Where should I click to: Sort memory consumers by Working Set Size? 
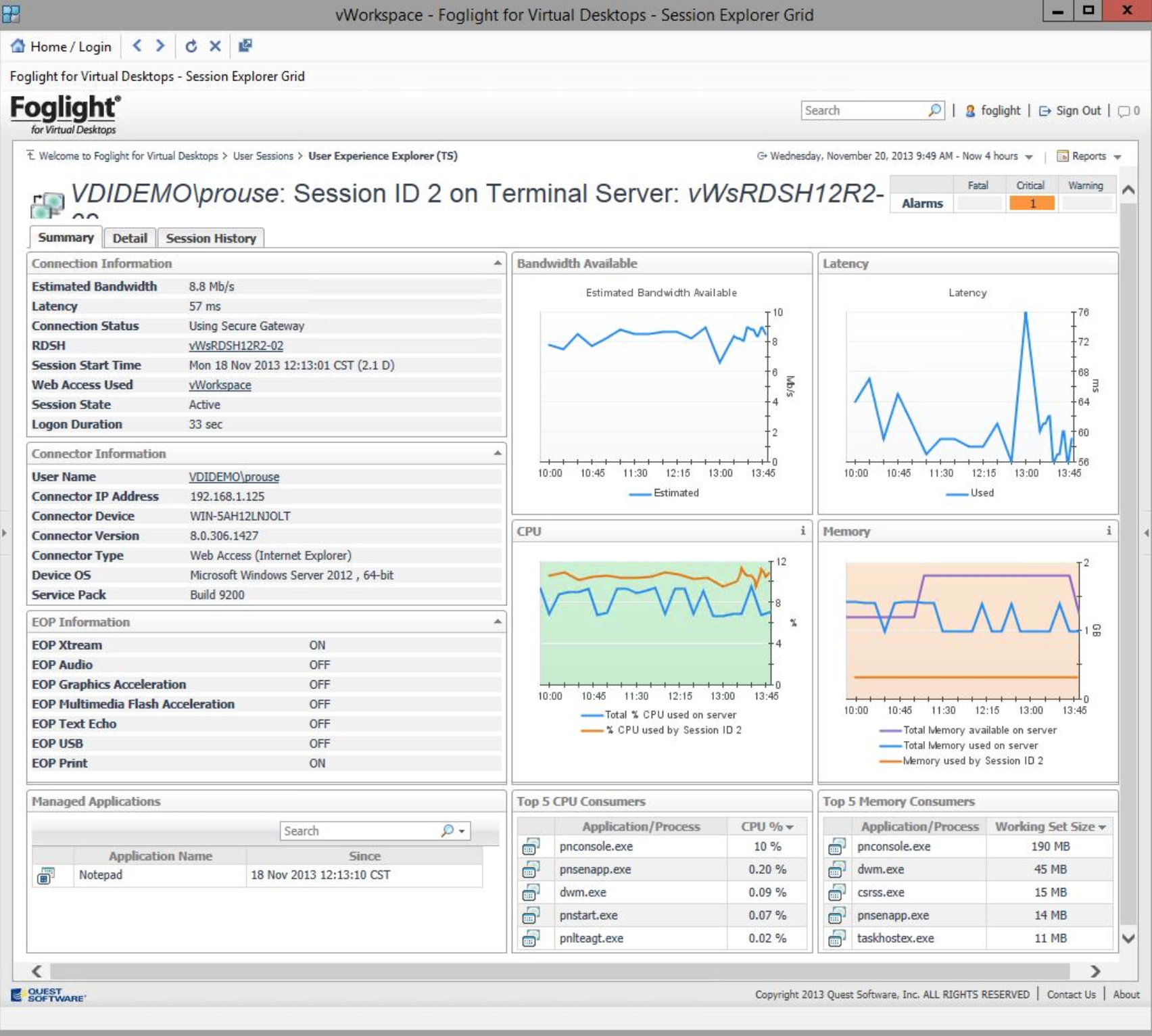click(1049, 826)
